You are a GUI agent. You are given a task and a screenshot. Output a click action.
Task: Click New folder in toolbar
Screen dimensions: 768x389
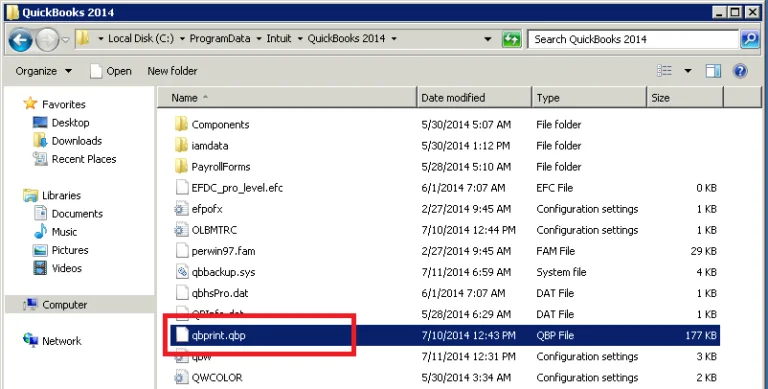pyautogui.click(x=172, y=71)
